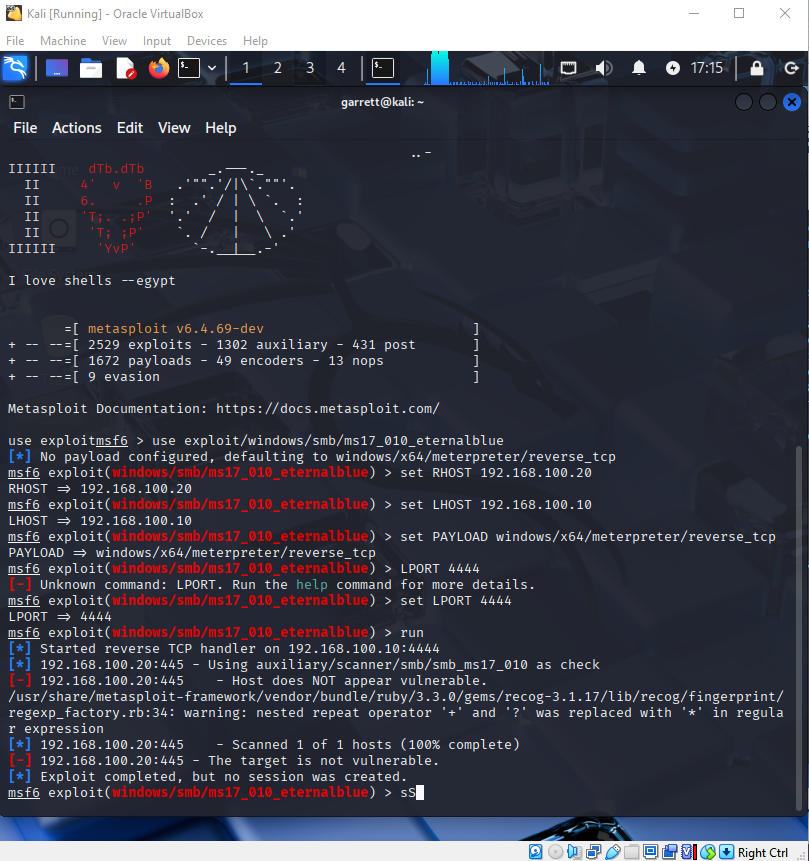Open VirtualBox View menu
The width and height of the screenshot is (809, 861).
114,41
